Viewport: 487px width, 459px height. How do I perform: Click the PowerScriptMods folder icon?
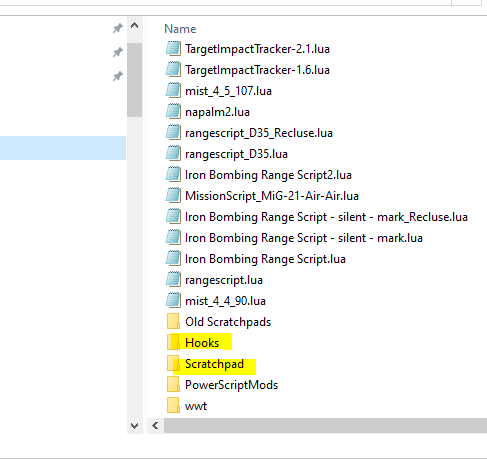(x=173, y=385)
